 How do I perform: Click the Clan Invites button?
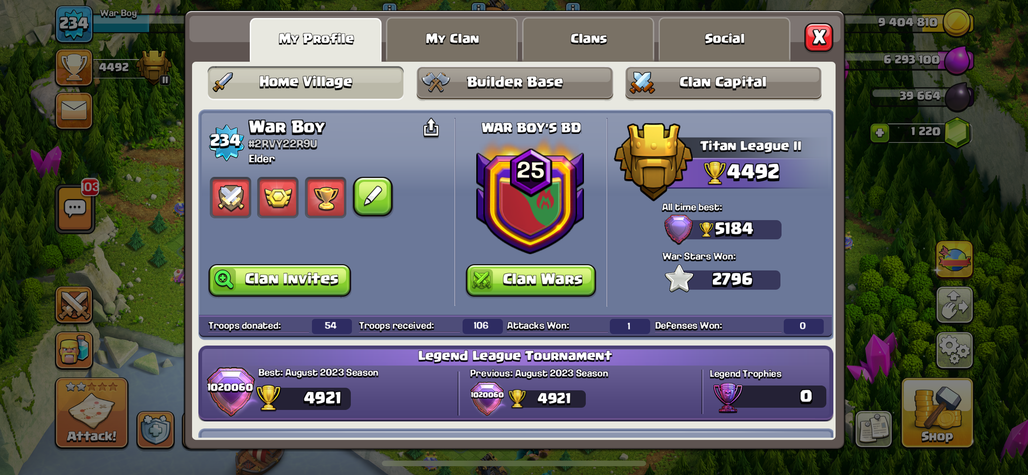280,280
